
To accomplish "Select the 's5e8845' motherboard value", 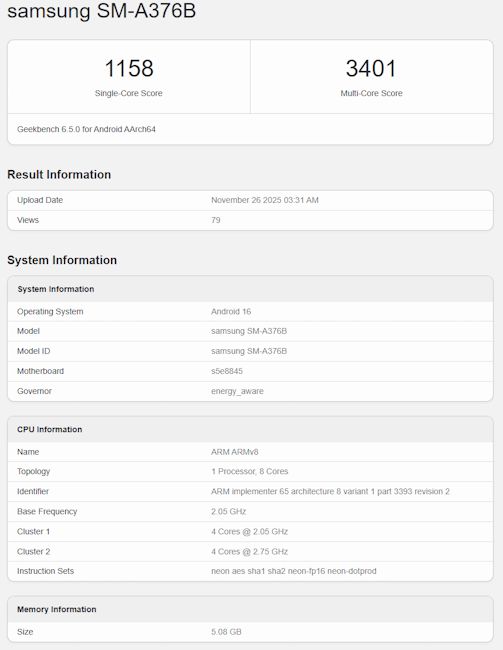I will (x=227, y=371).
